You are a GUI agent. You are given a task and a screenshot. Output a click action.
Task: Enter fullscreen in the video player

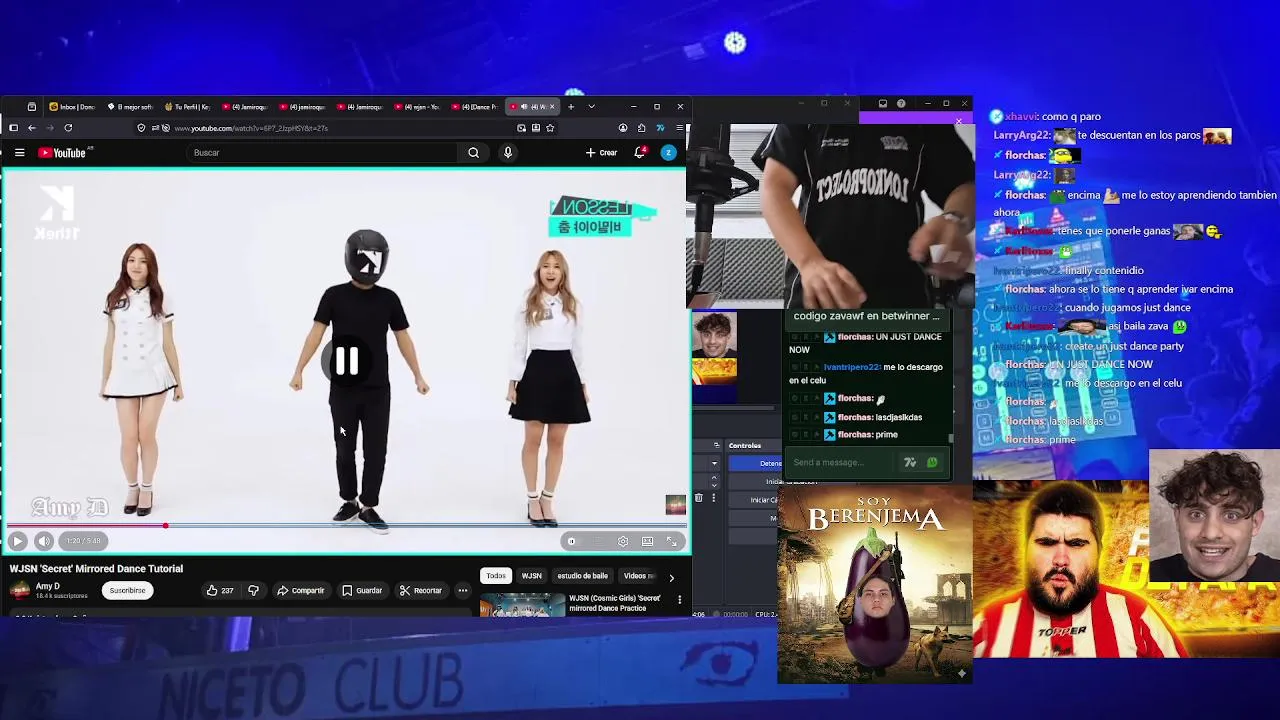click(x=672, y=541)
